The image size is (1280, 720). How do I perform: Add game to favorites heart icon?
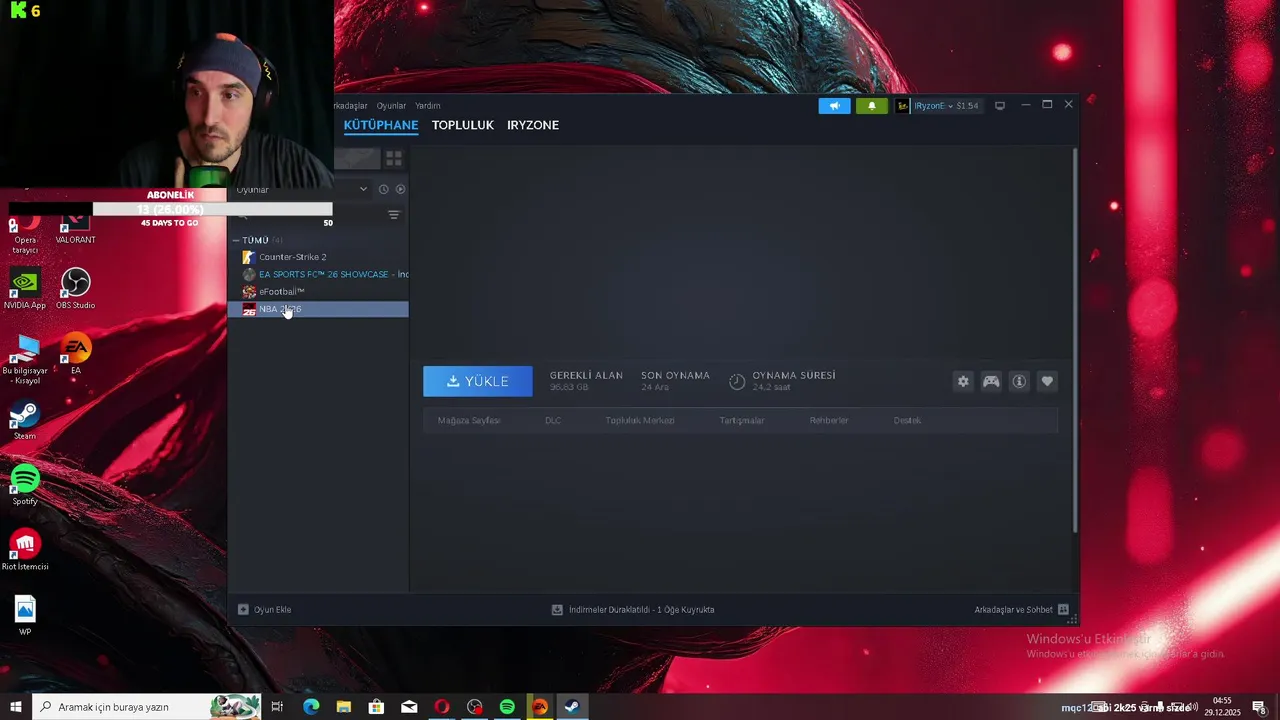click(1047, 381)
